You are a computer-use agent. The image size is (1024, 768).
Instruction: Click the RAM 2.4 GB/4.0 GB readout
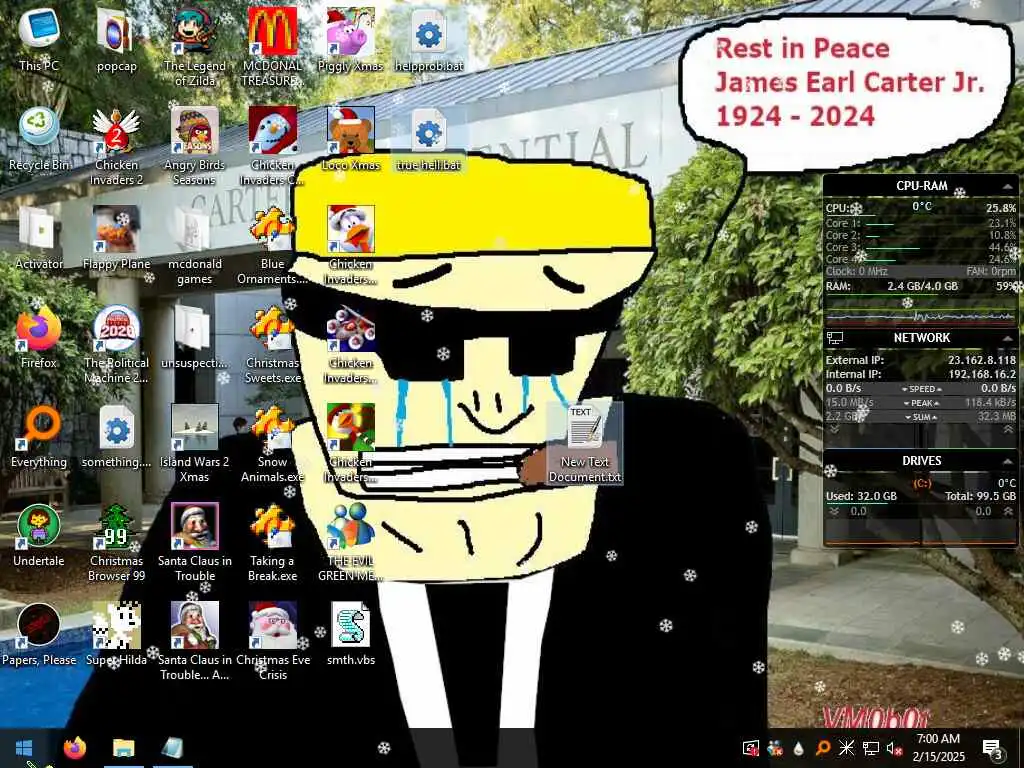tap(922, 286)
